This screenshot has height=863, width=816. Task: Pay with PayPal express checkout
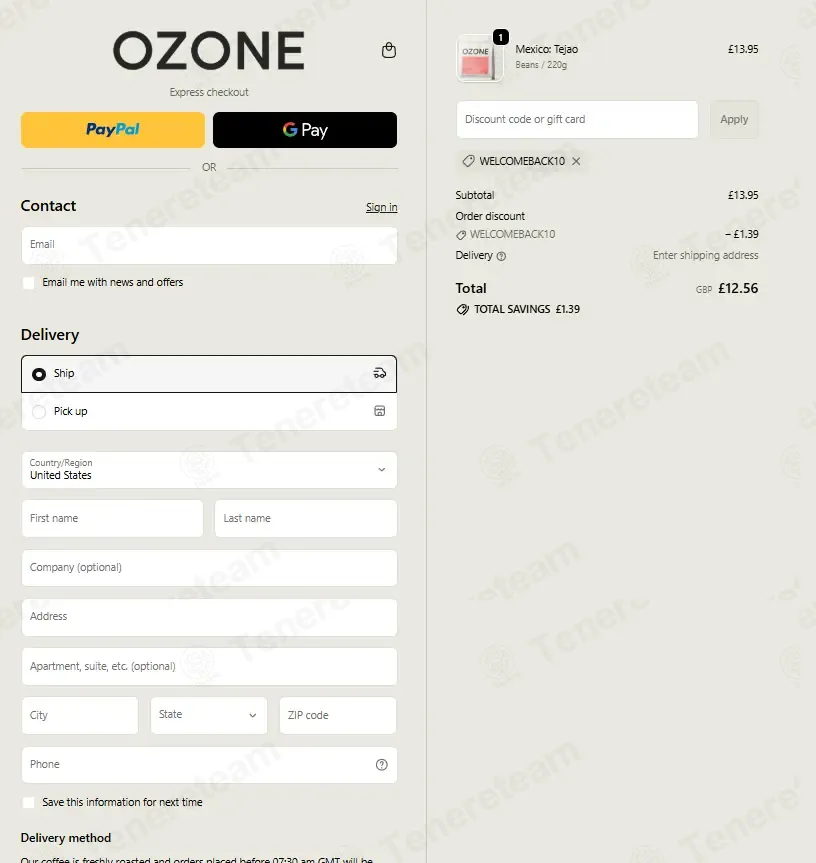[113, 130]
